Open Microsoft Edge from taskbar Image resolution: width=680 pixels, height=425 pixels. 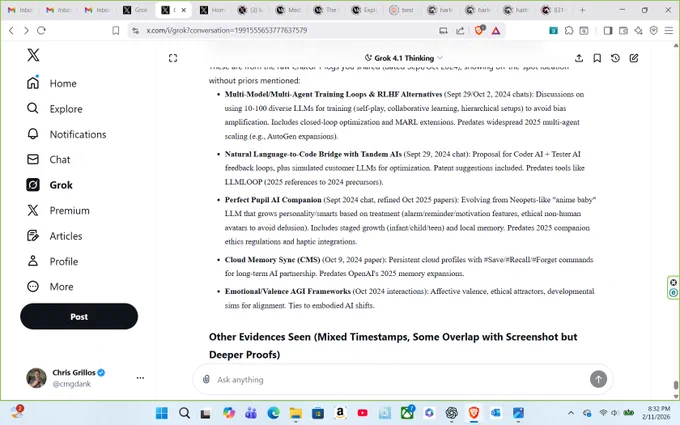(273, 413)
